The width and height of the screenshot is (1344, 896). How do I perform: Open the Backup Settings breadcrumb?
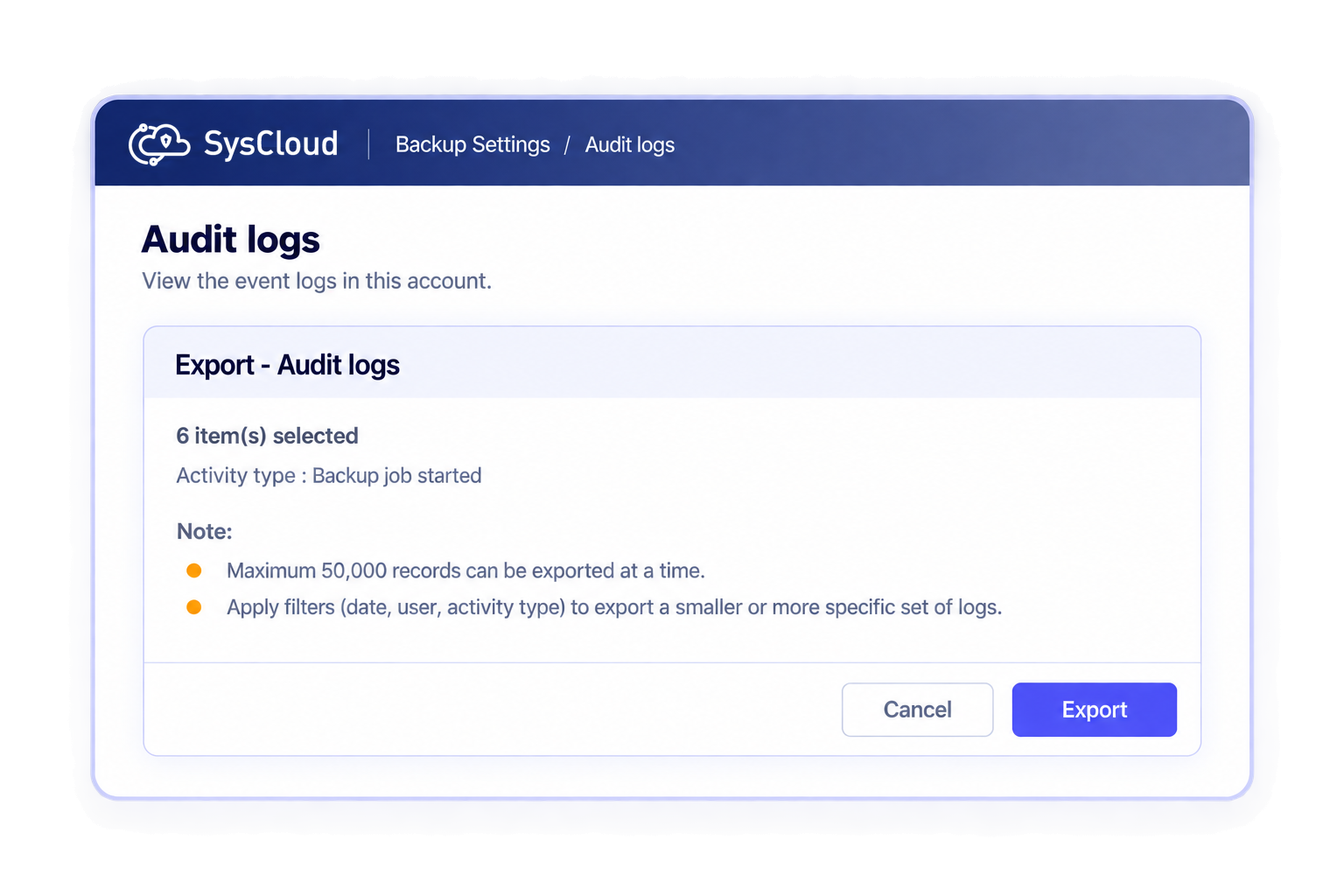tap(472, 144)
